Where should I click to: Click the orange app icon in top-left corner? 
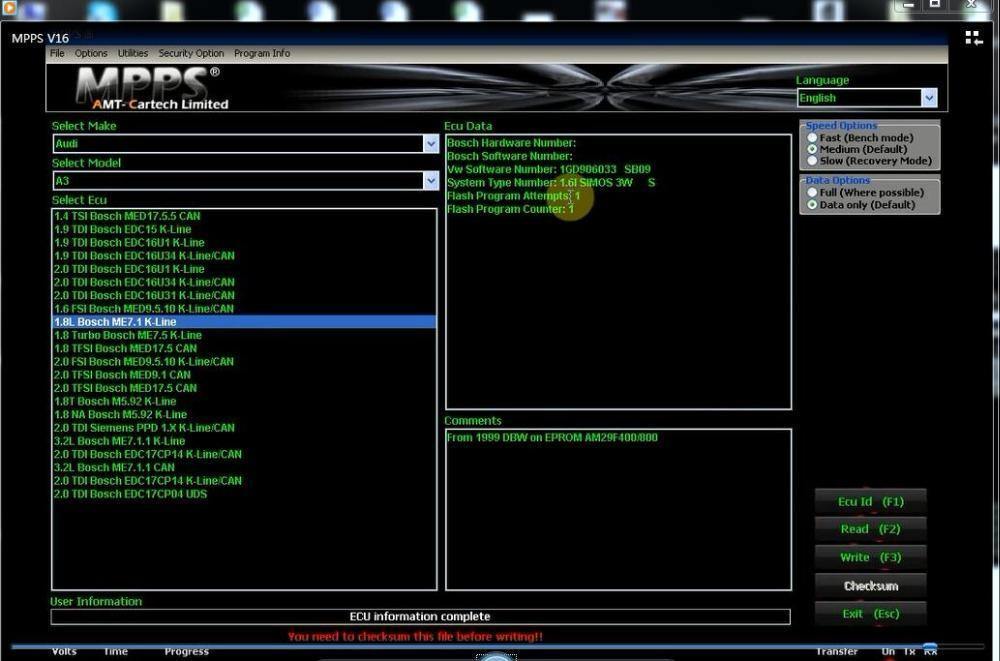[9, 8]
